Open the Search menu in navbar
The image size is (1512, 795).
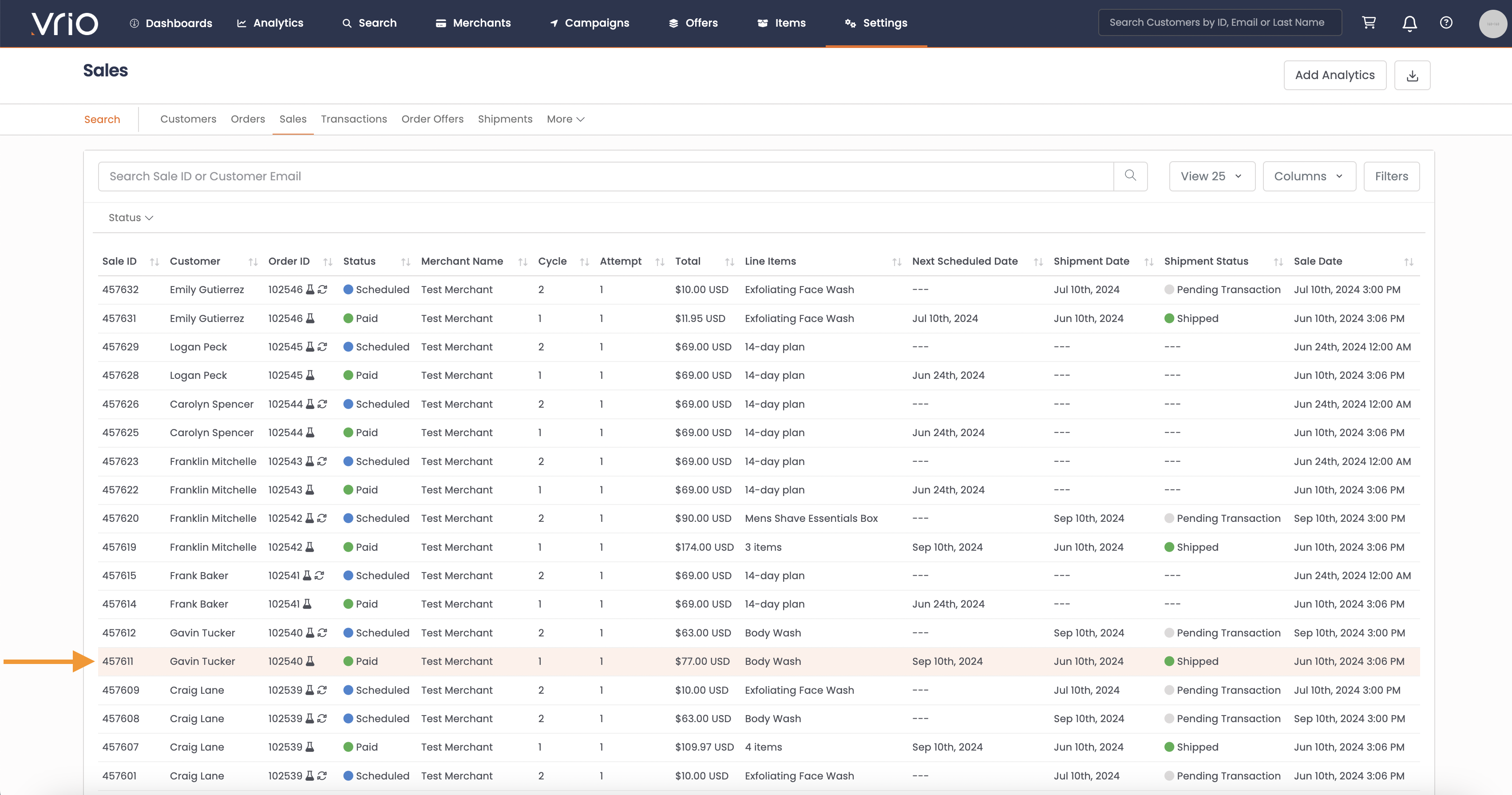pyautogui.click(x=369, y=23)
